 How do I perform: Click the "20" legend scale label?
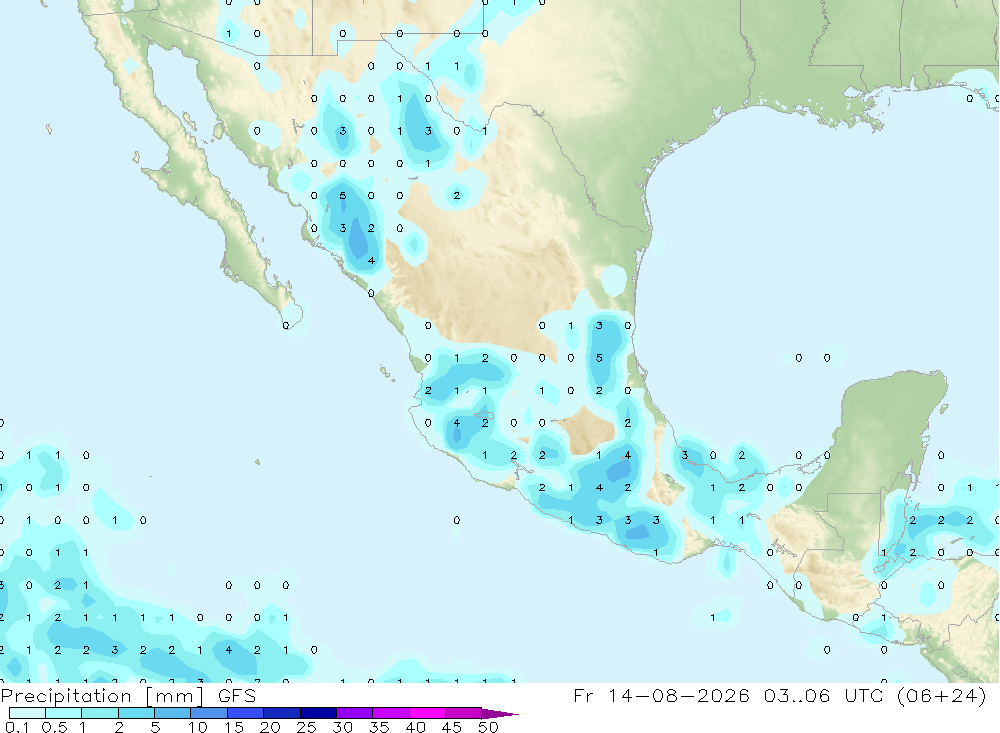point(270,727)
